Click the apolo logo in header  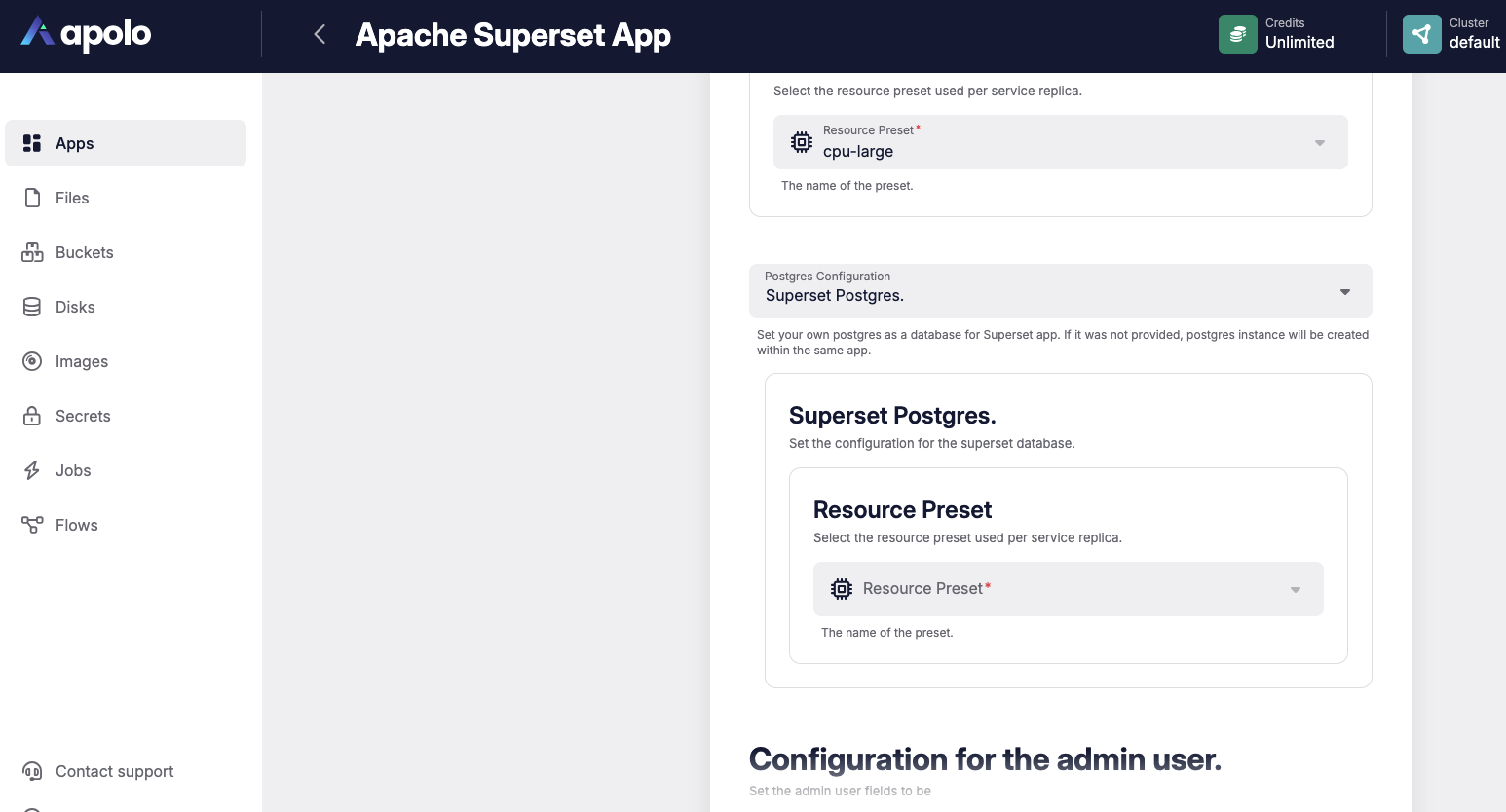tap(87, 34)
